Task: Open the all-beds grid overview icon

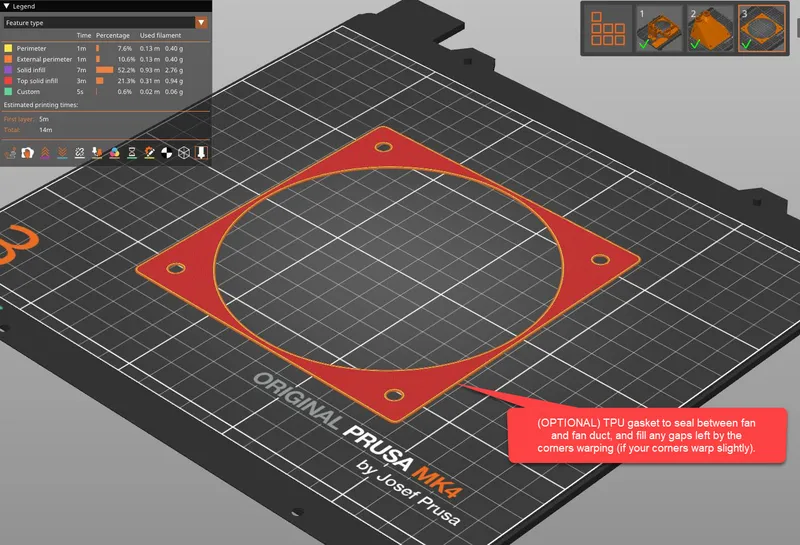Action: (x=607, y=29)
